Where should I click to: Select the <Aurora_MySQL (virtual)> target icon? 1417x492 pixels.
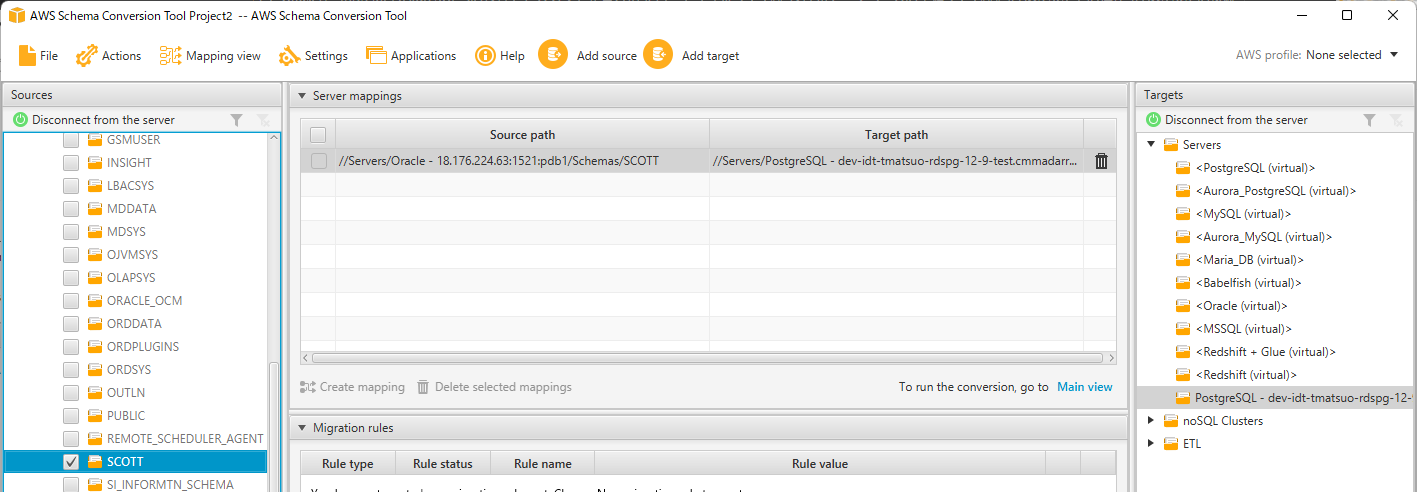click(x=1184, y=237)
